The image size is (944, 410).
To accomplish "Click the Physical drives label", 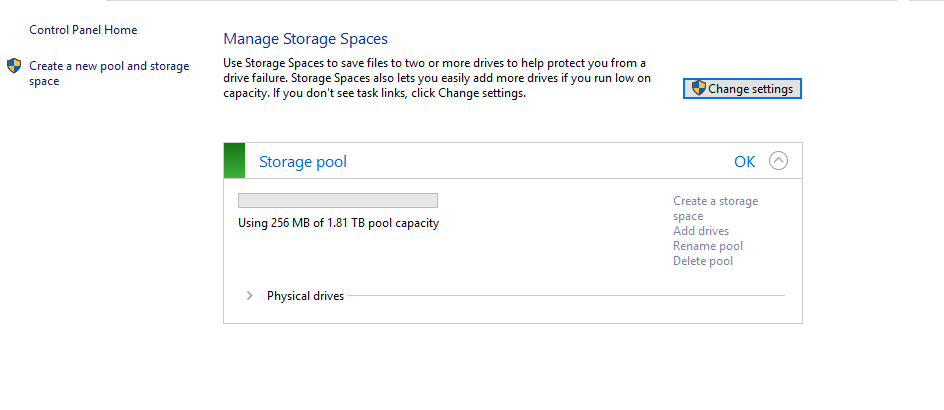I will click(x=305, y=296).
